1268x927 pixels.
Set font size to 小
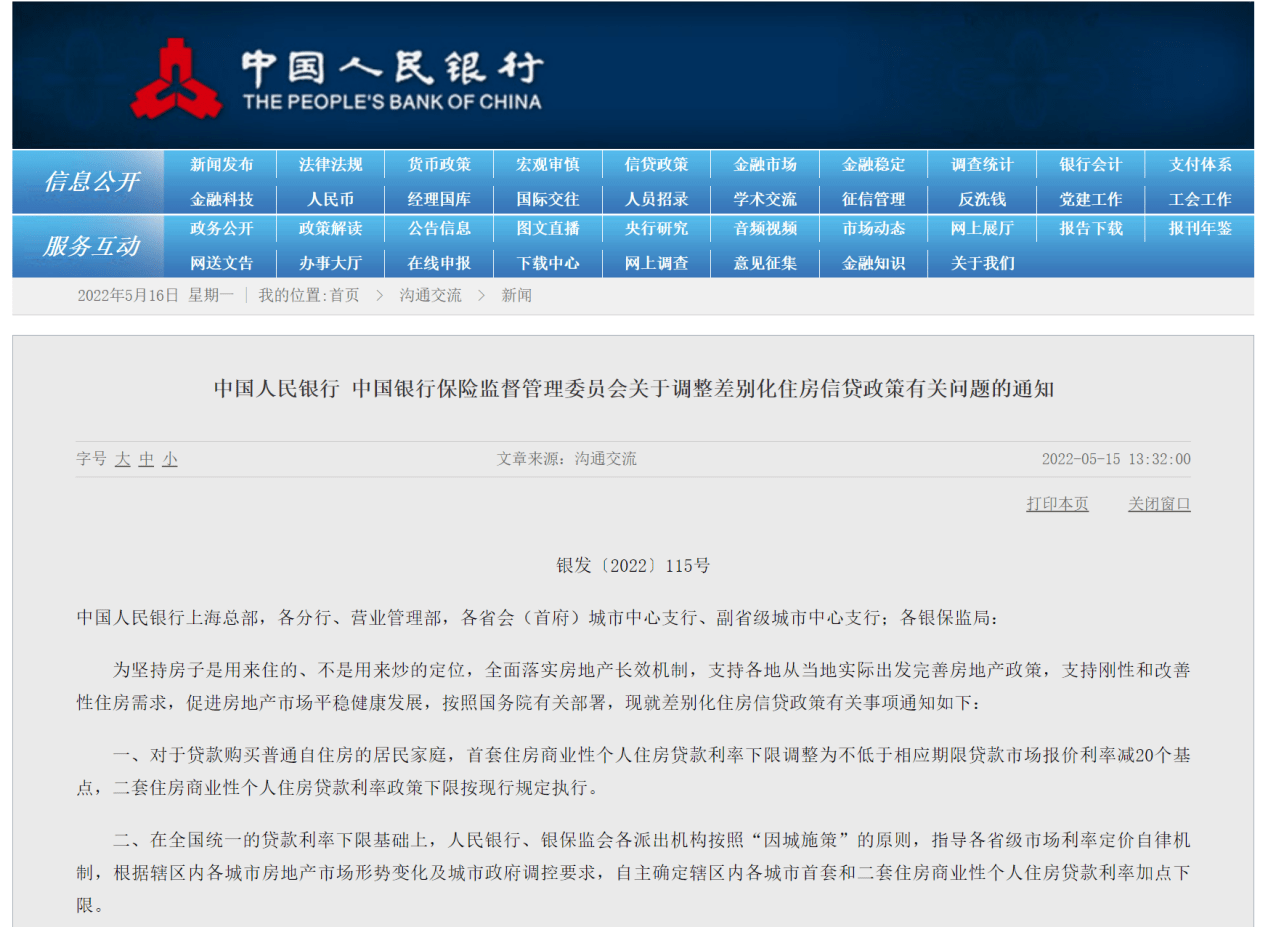point(170,459)
